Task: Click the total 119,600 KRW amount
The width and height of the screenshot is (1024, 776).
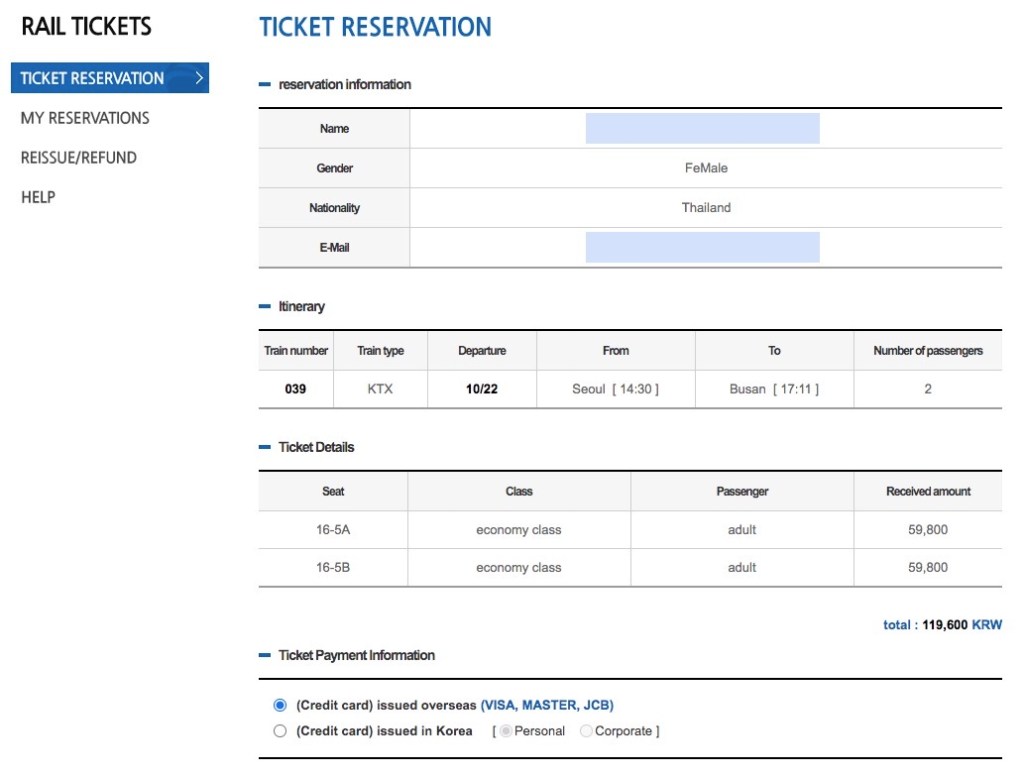Action: [942, 625]
